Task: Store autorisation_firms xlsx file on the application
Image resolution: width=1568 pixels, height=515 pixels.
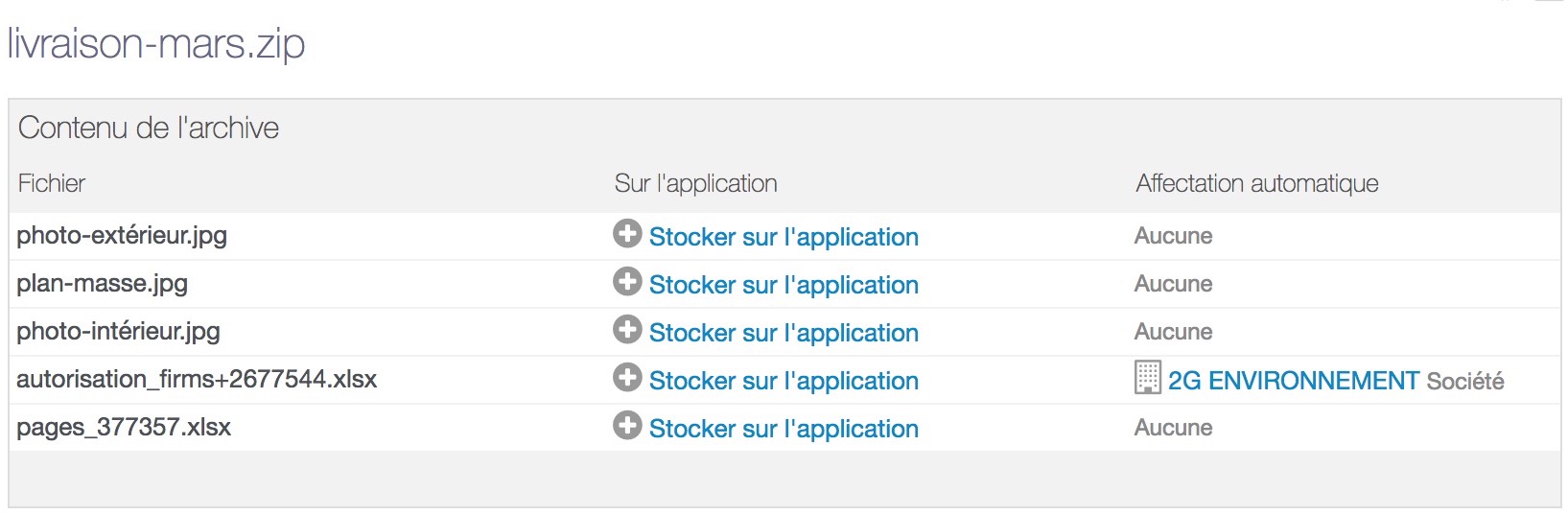Action: 784,381
